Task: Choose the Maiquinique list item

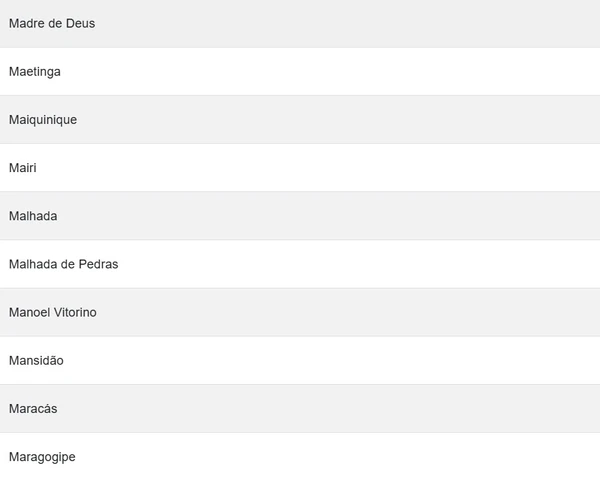Action: 300,119
